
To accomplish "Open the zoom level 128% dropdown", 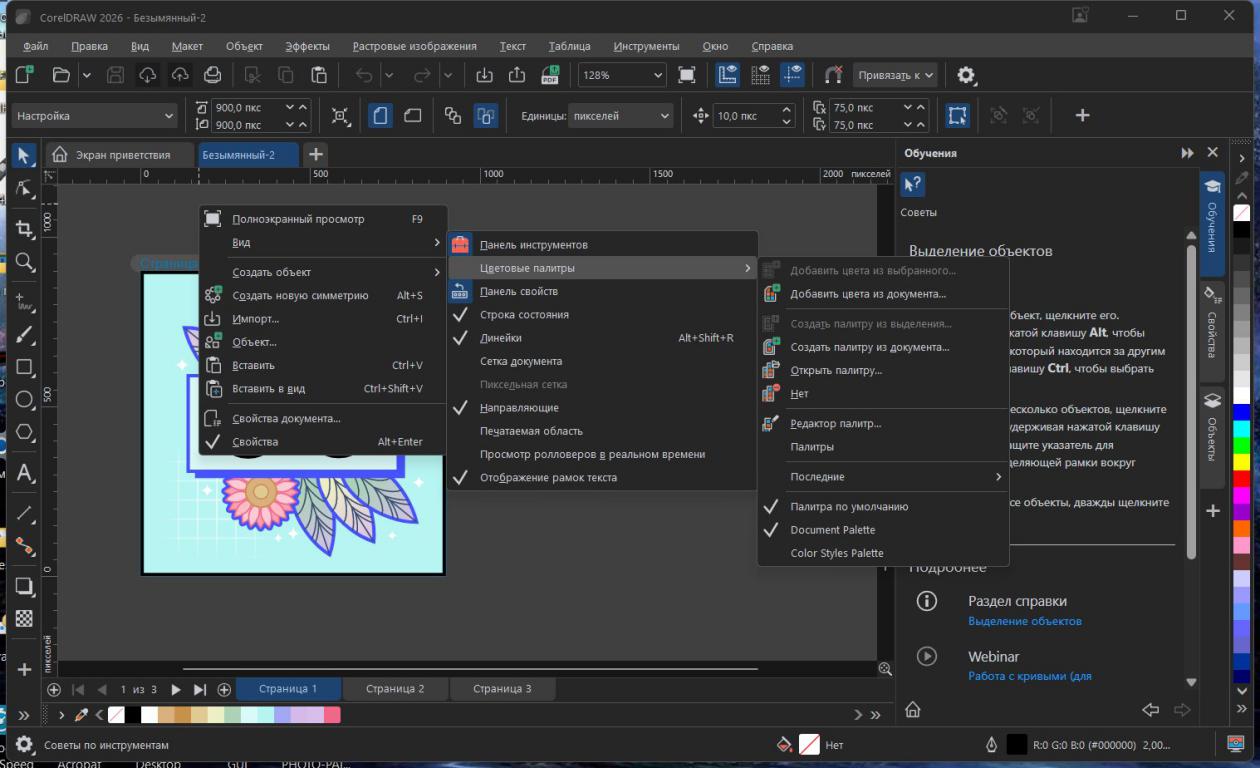I will 657,75.
